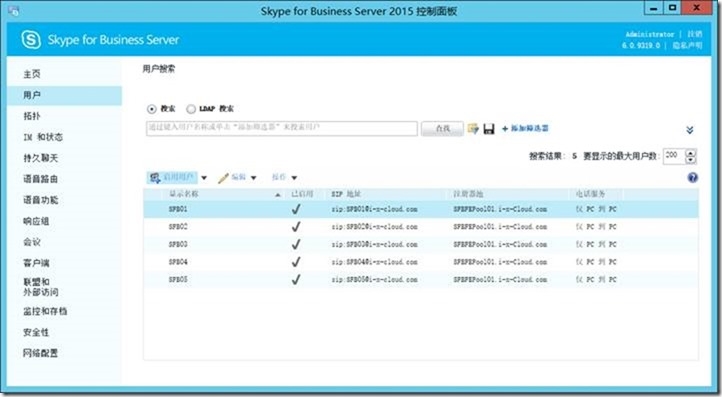722x397 pixels.
Task: Toggle sort arrow on 显示名称 column
Action: (x=278, y=195)
